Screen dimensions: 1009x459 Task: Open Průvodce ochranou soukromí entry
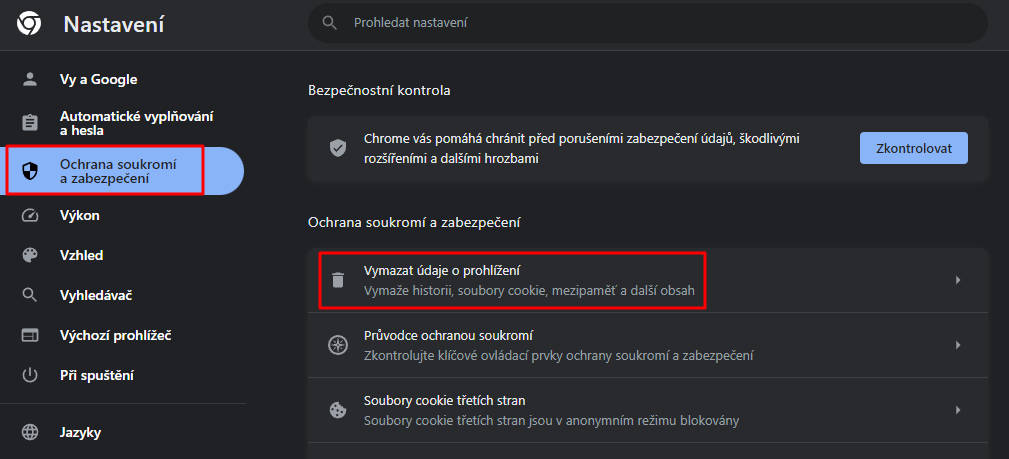click(647, 345)
